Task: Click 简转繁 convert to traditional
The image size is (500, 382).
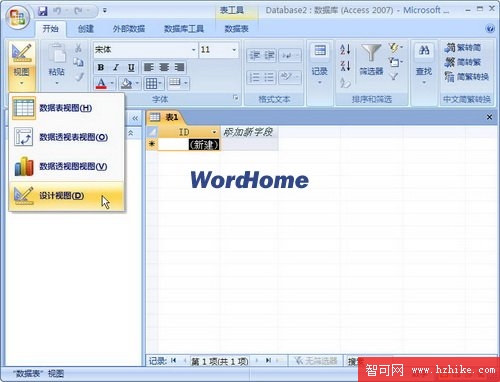Action: (462, 62)
